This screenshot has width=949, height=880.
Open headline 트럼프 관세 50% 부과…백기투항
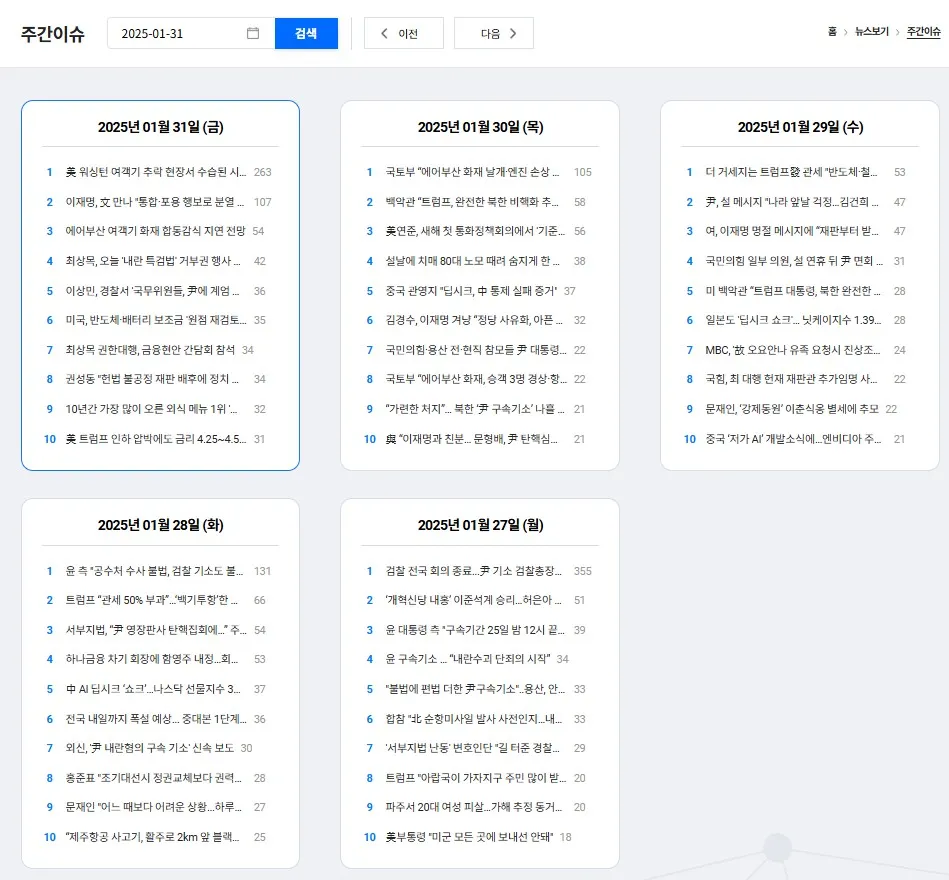coord(151,600)
